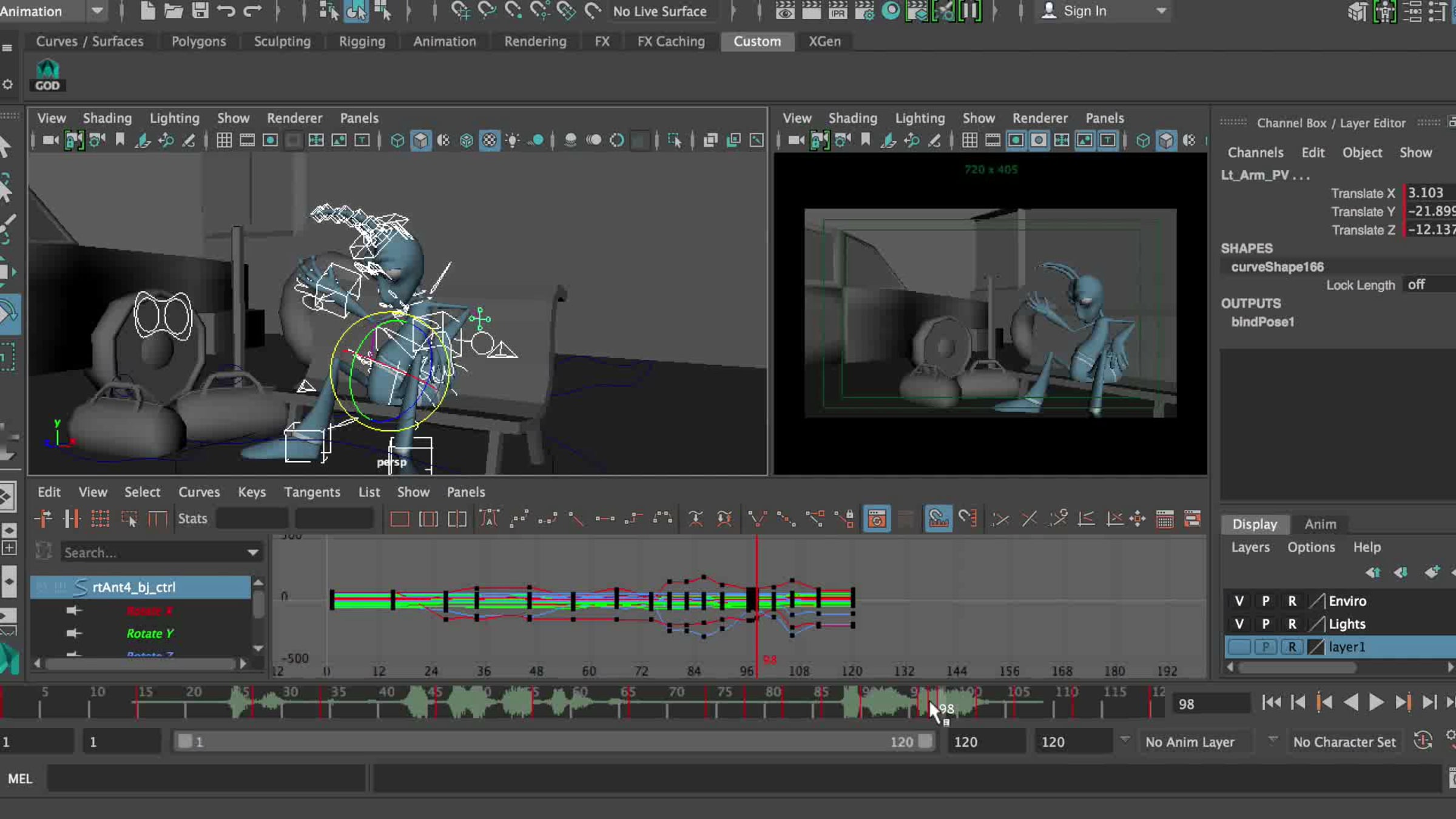Click the undo arrow icon

click(x=226, y=10)
